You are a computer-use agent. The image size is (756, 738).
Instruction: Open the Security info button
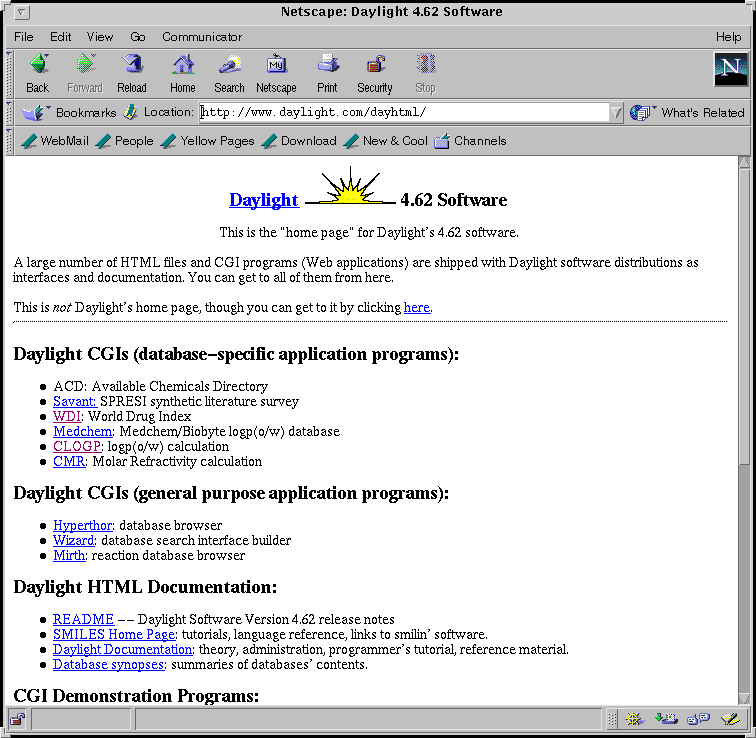click(x=375, y=73)
